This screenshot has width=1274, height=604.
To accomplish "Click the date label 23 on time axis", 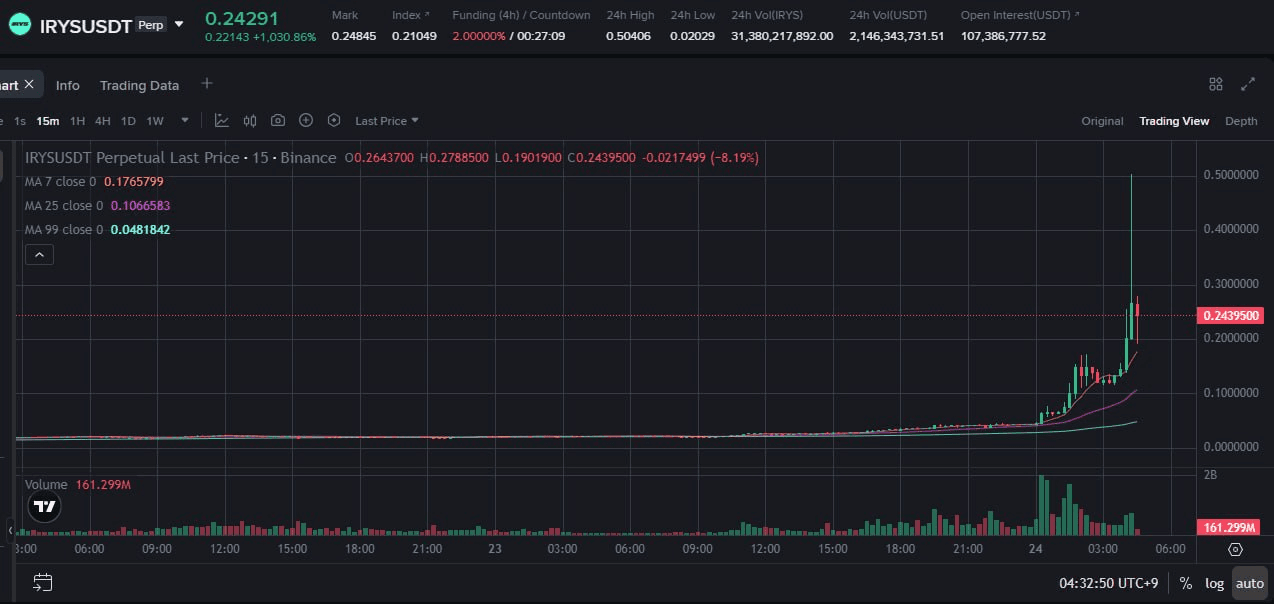I will click(494, 549).
